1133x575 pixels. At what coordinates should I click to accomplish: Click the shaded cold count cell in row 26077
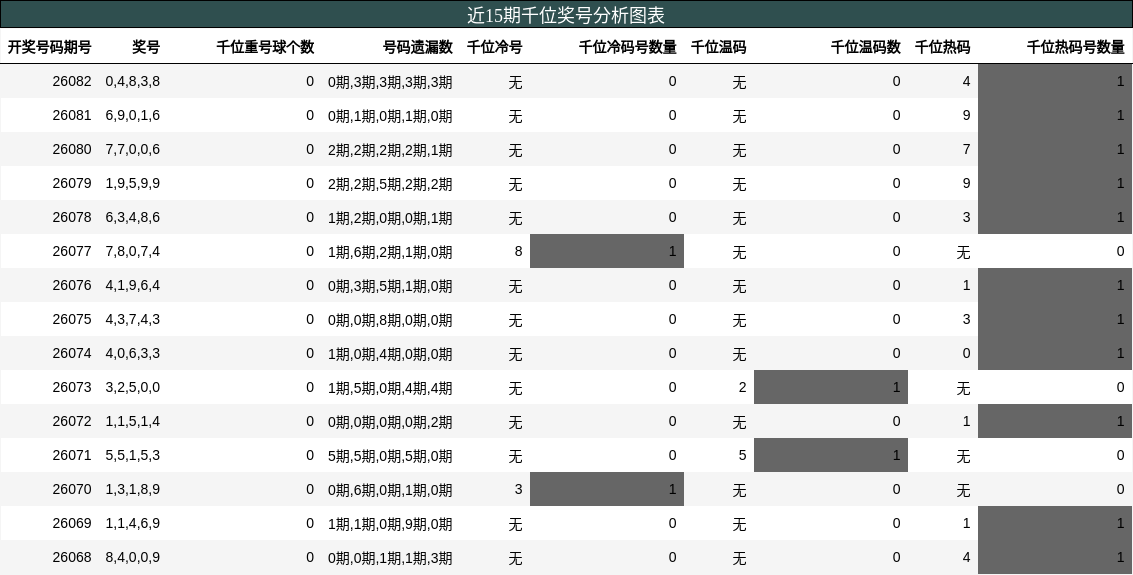607,252
